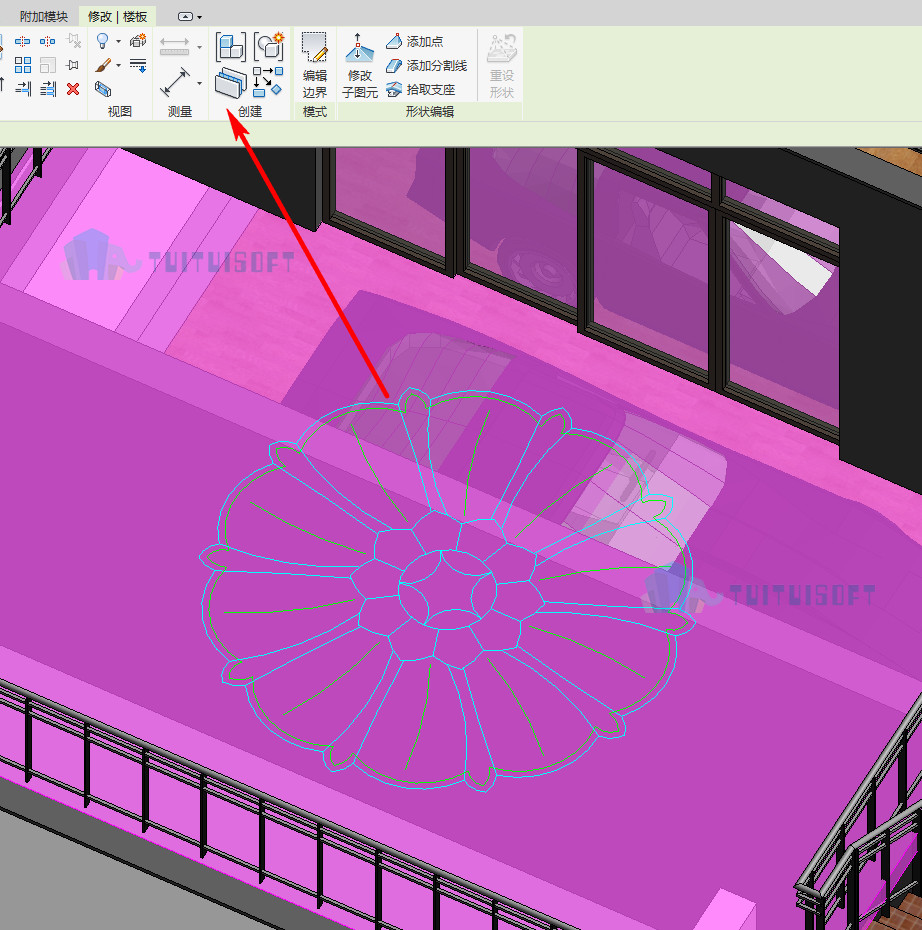This screenshot has height=930, width=922.
Task: Click the 修改子图元 button
Action: coord(360,66)
